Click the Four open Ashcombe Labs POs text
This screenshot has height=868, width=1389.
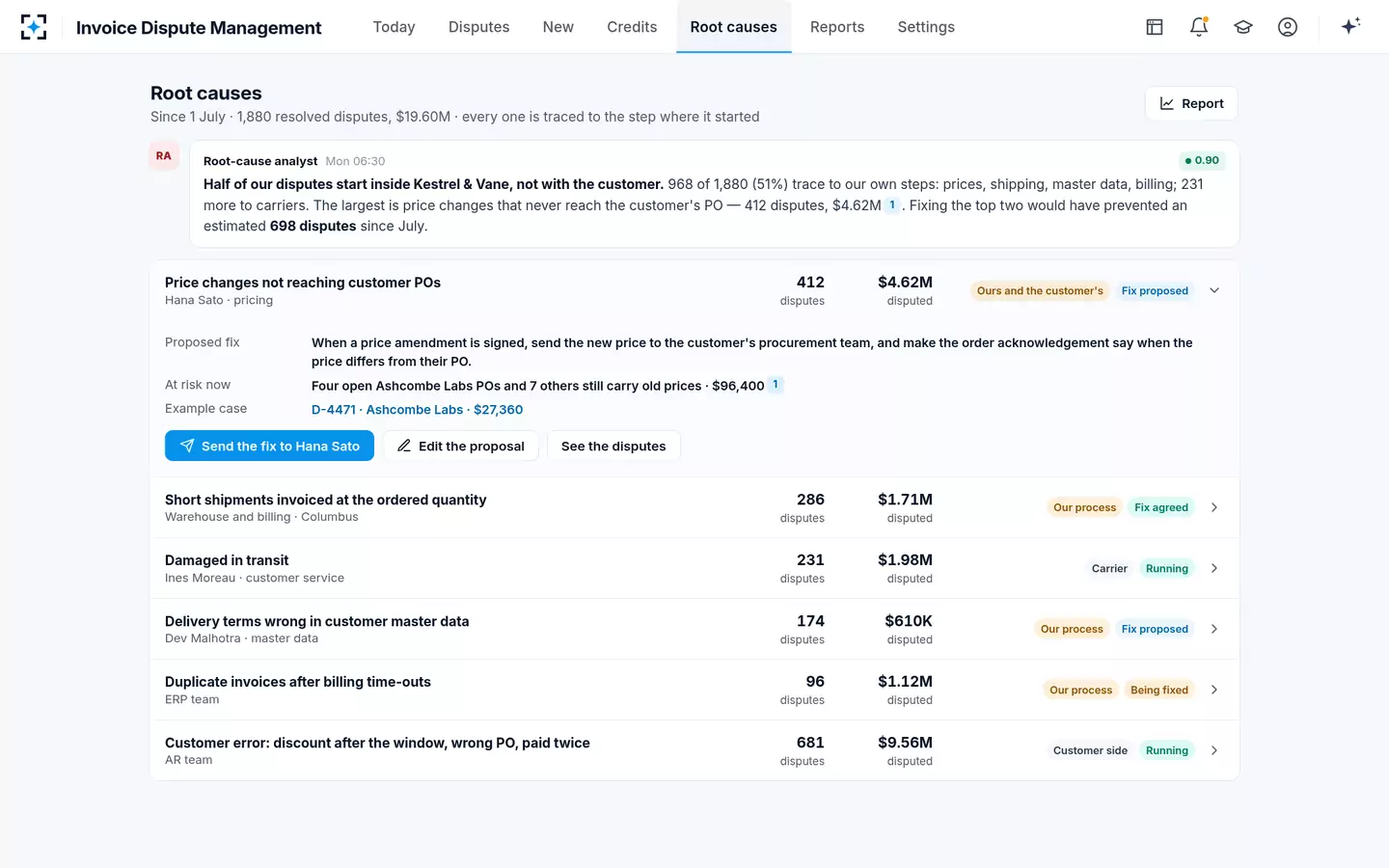point(537,386)
